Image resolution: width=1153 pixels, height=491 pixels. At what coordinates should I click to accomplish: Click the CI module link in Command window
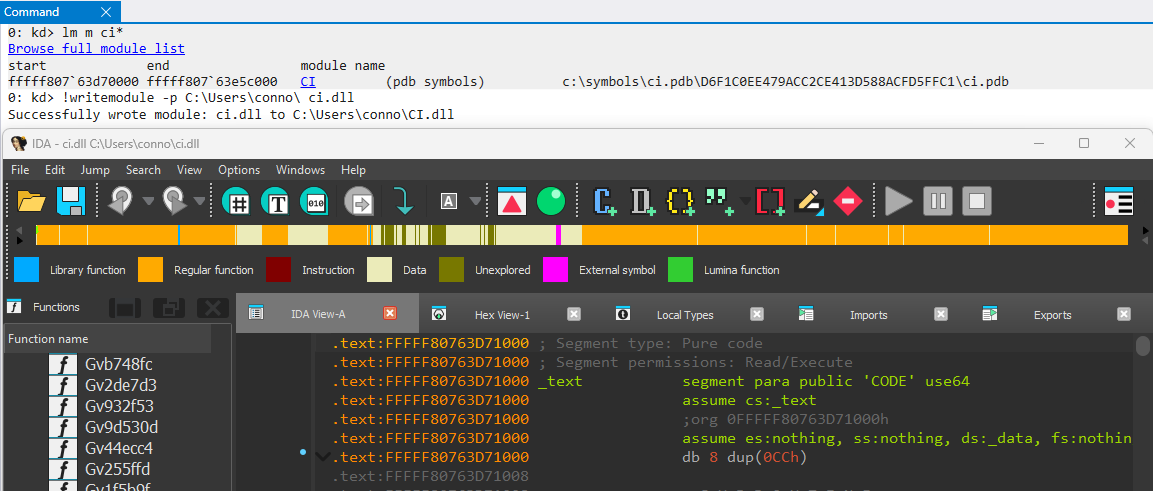point(307,82)
